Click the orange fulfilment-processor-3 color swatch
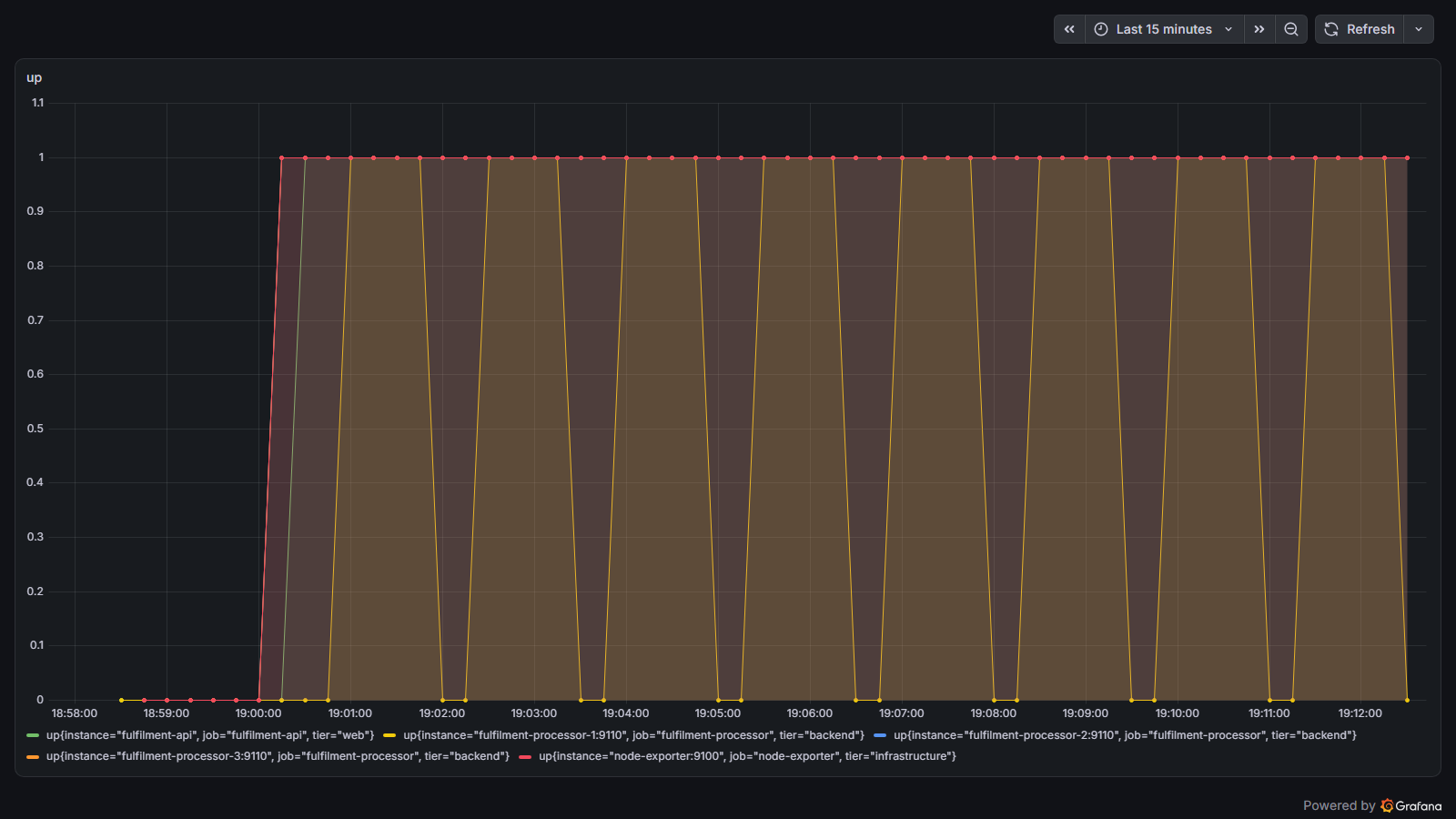The image size is (1456, 819). pos(33,756)
